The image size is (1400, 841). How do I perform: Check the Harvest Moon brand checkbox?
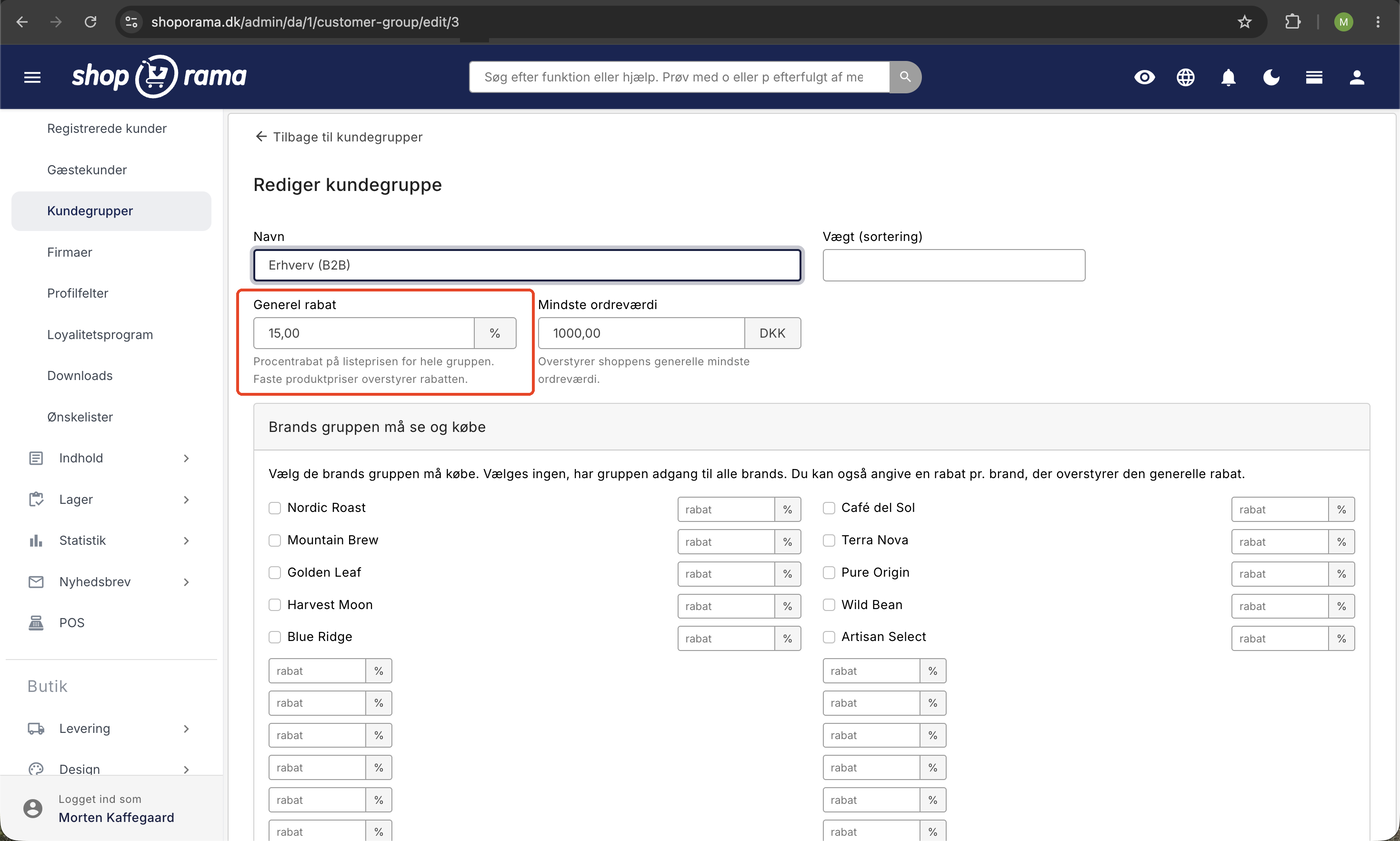pos(275,605)
